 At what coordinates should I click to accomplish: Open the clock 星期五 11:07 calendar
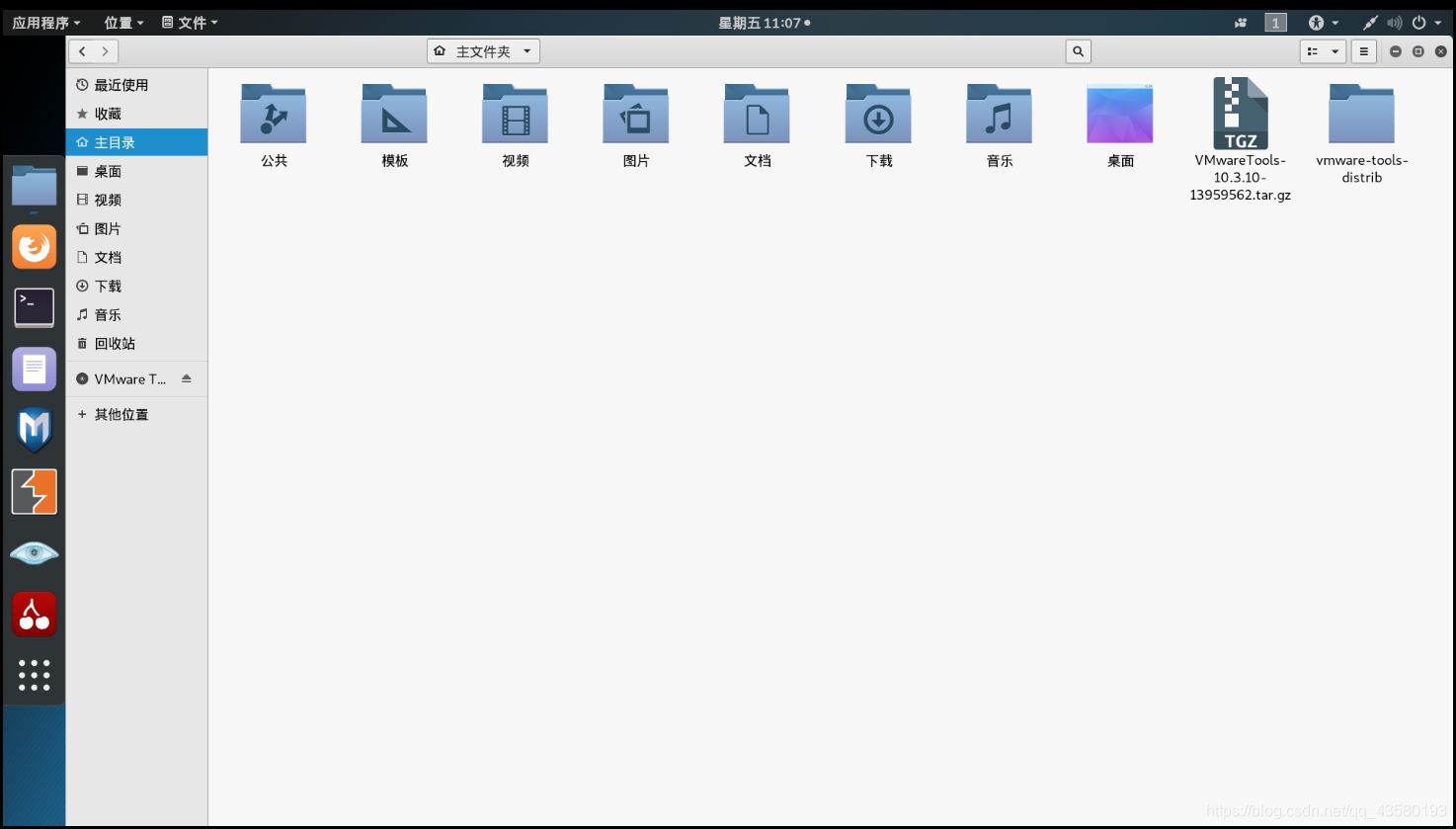coord(764,23)
